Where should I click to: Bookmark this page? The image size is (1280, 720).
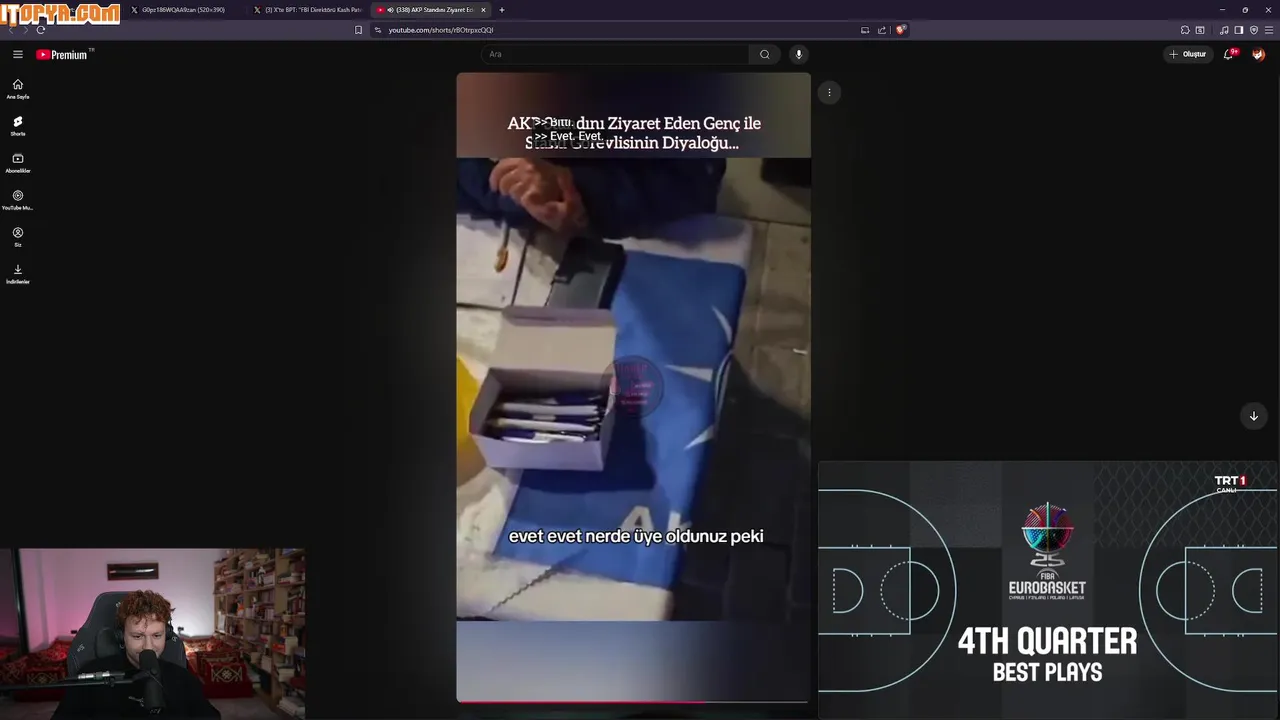click(x=358, y=30)
